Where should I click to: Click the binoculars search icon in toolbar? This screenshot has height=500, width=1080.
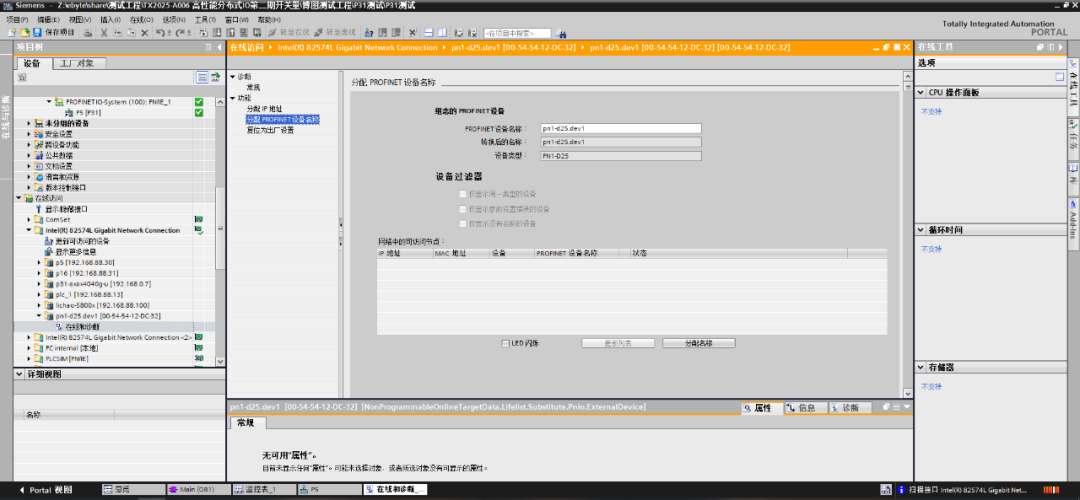(561, 33)
